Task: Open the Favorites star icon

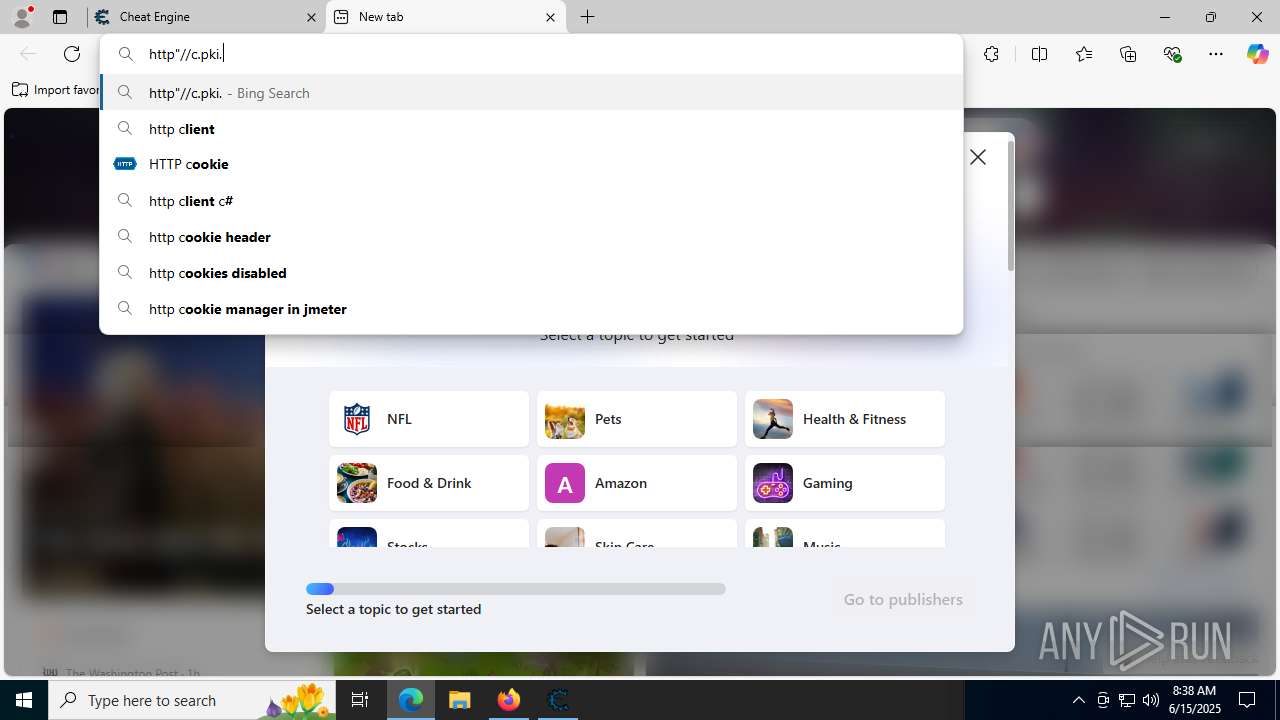Action: pos(1084,54)
